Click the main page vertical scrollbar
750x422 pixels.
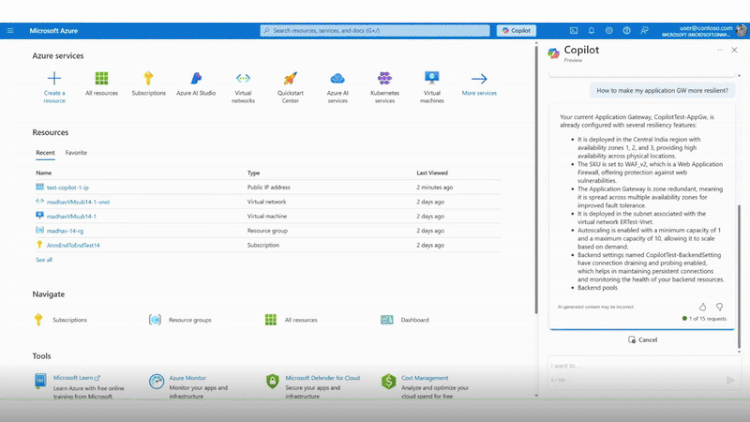pyautogui.click(x=536, y=179)
